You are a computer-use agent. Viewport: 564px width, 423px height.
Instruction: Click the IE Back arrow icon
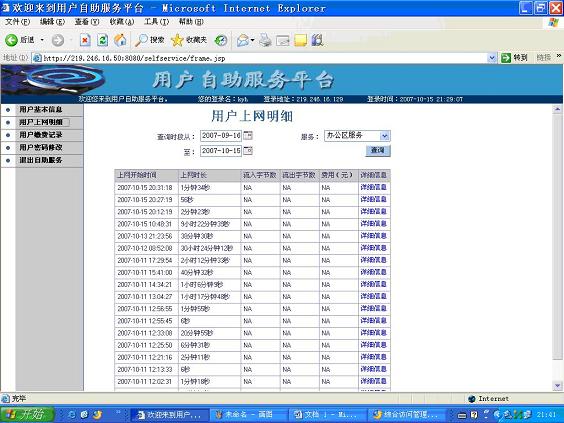coord(11,40)
